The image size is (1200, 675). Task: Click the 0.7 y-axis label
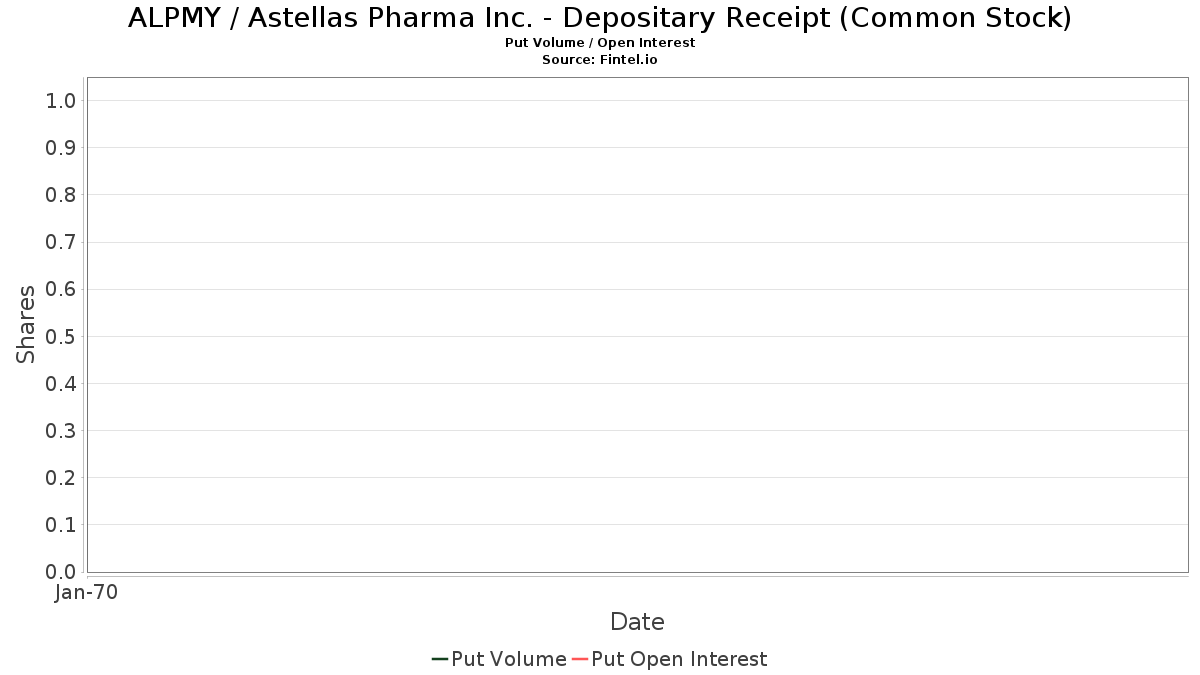point(61,242)
